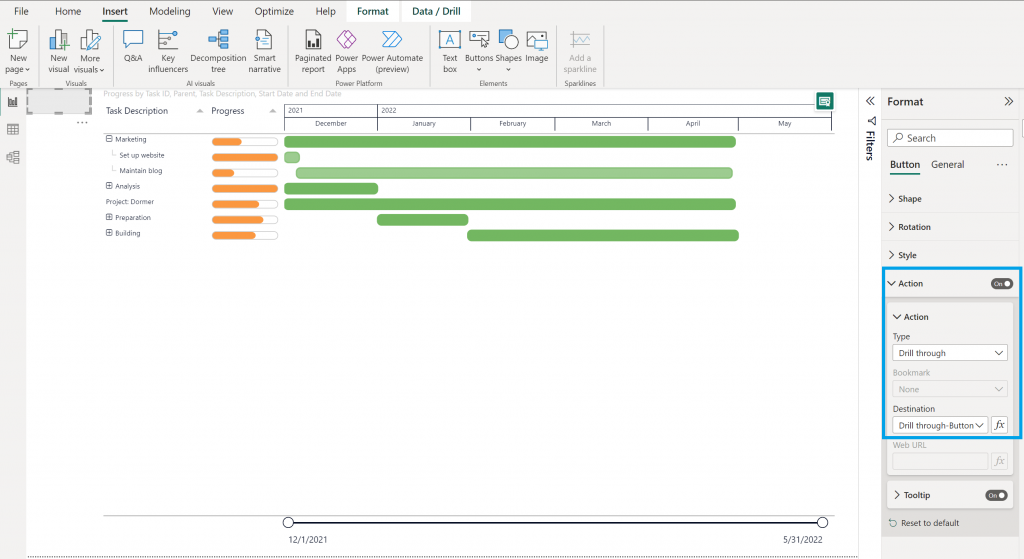Sort by Task Description column header

click(136, 111)
